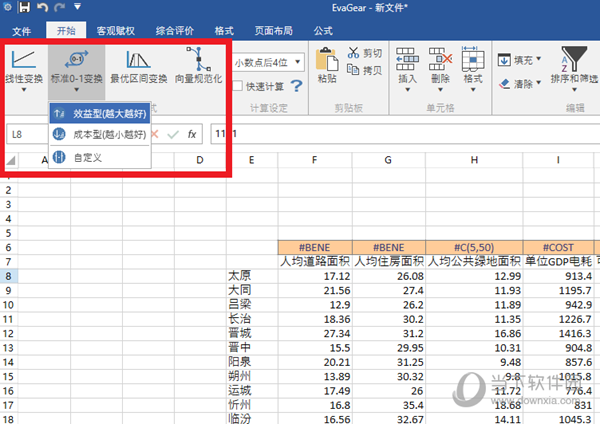This screenshot has height=424, width=600.
Task: Click cell with value 12.99
Action: point(474,276)
